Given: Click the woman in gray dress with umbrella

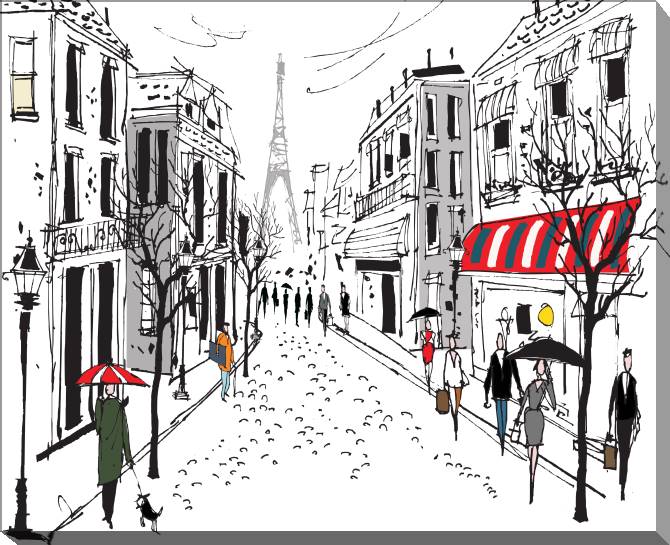Looking at the screenshot, I should pos(536,430).
